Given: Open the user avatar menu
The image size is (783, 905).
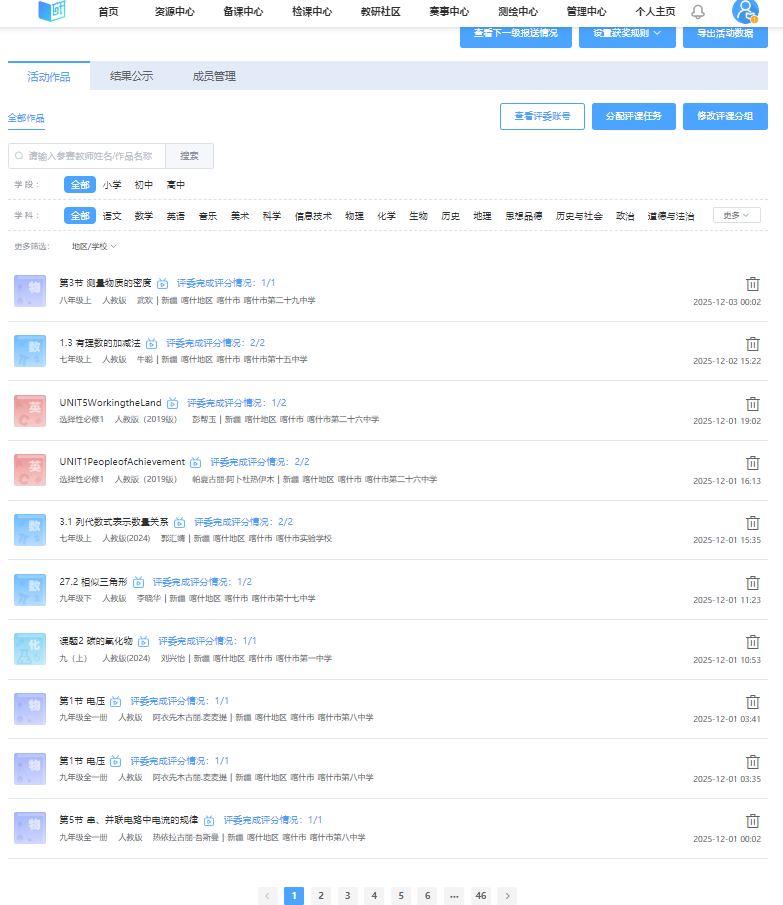Looking at the screenshot, I should tap(745, 11).
